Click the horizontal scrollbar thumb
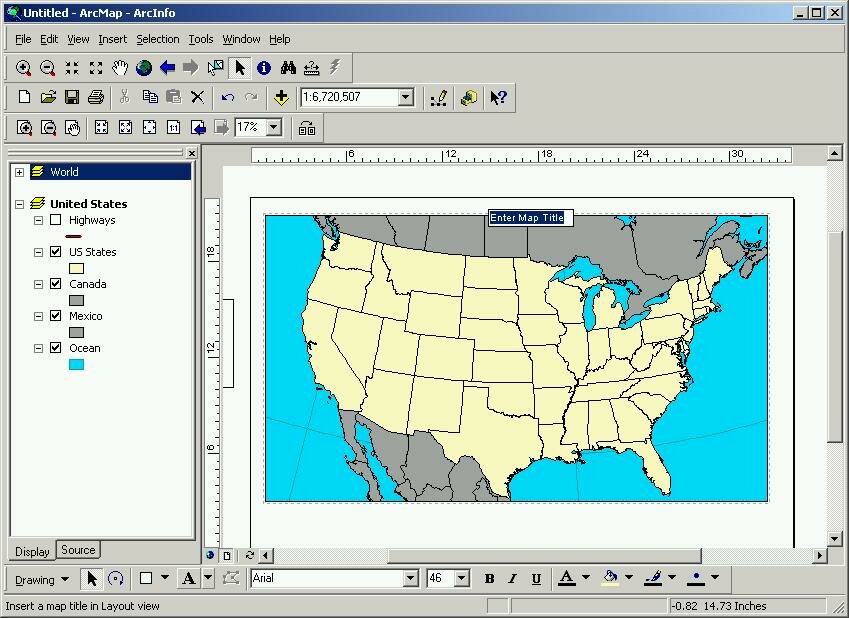The width and height of the screenshot is (849, 618). point(544,555)
